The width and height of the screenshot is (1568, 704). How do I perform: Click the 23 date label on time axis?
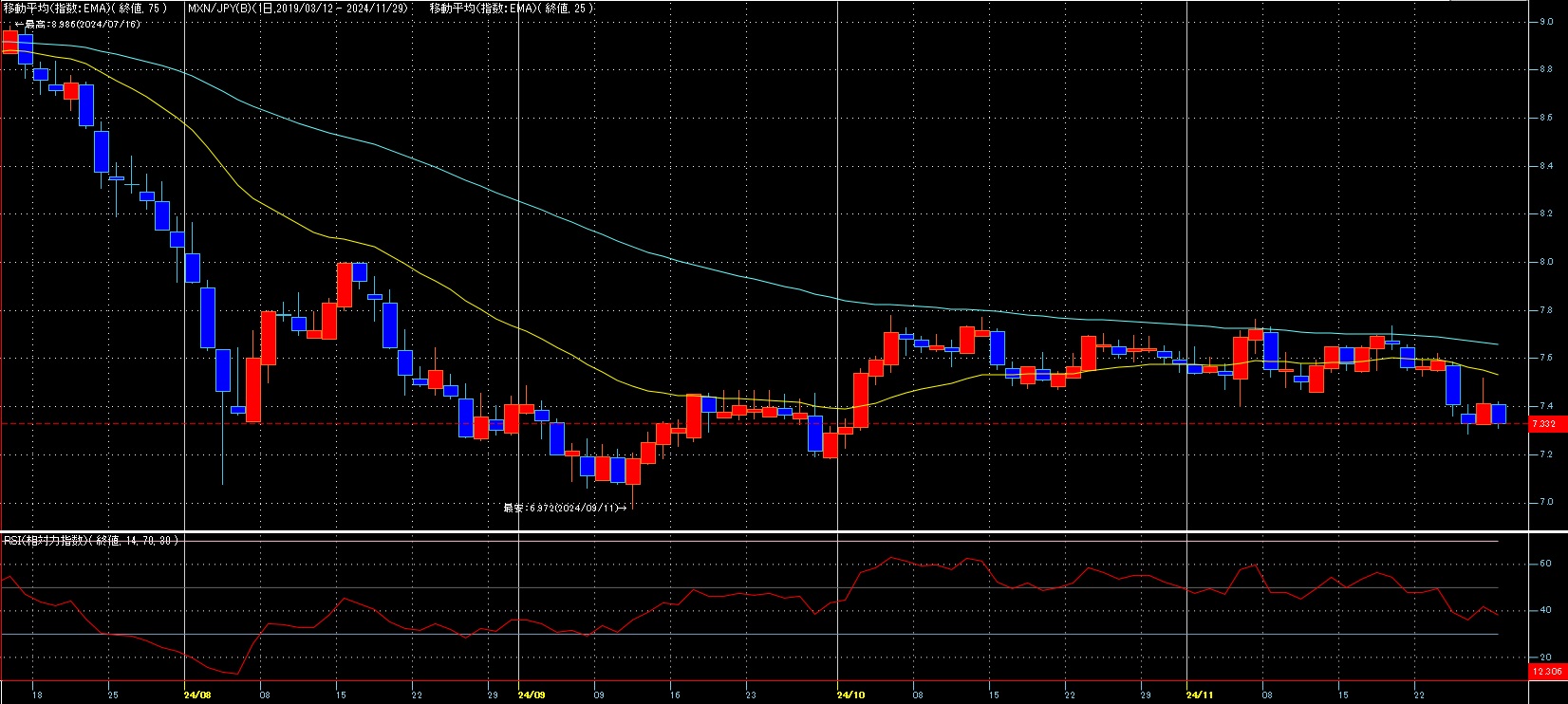(x=751, y=695)
